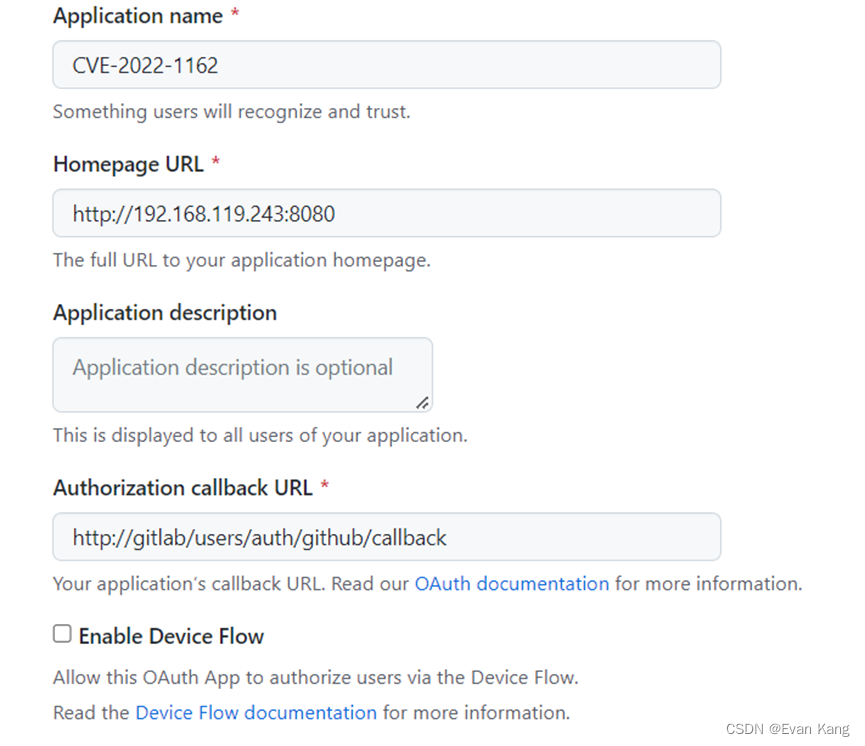The width and height of the screenshot is (865, 746).
Task: Click the placeholder reading Application description is optional
Action: (231, 367)
